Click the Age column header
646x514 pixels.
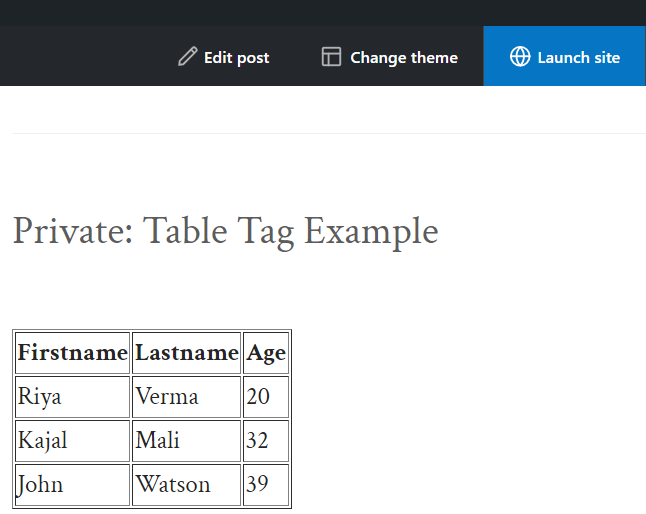[266, 352]
